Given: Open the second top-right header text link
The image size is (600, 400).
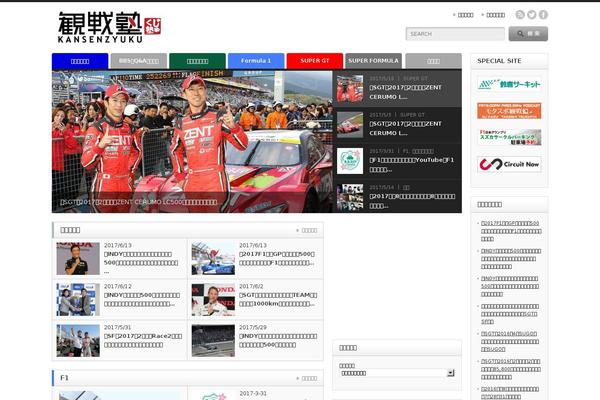Looking at the screenshot, I should 495,15.
